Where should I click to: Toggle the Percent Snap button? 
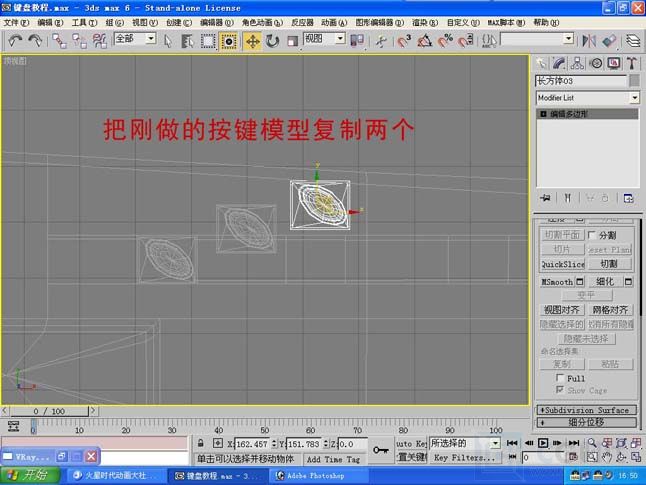coord(445,41)
